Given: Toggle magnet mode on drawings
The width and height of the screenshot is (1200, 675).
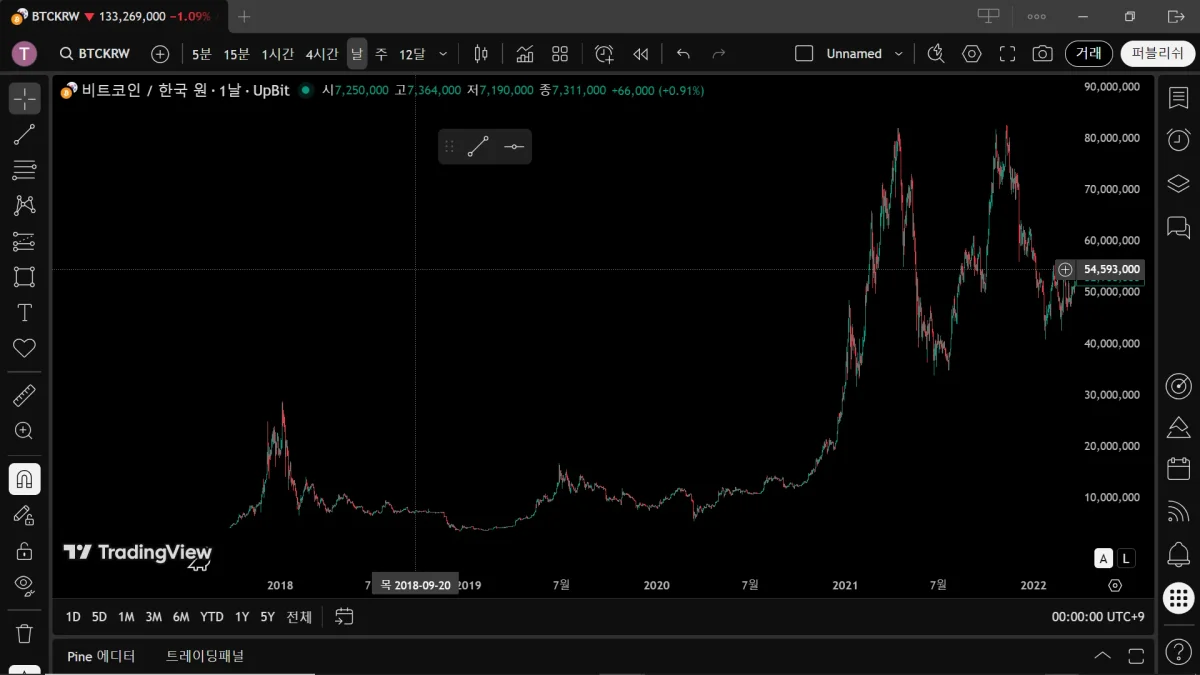Looking at the screenshot, I should pos(24,479).
